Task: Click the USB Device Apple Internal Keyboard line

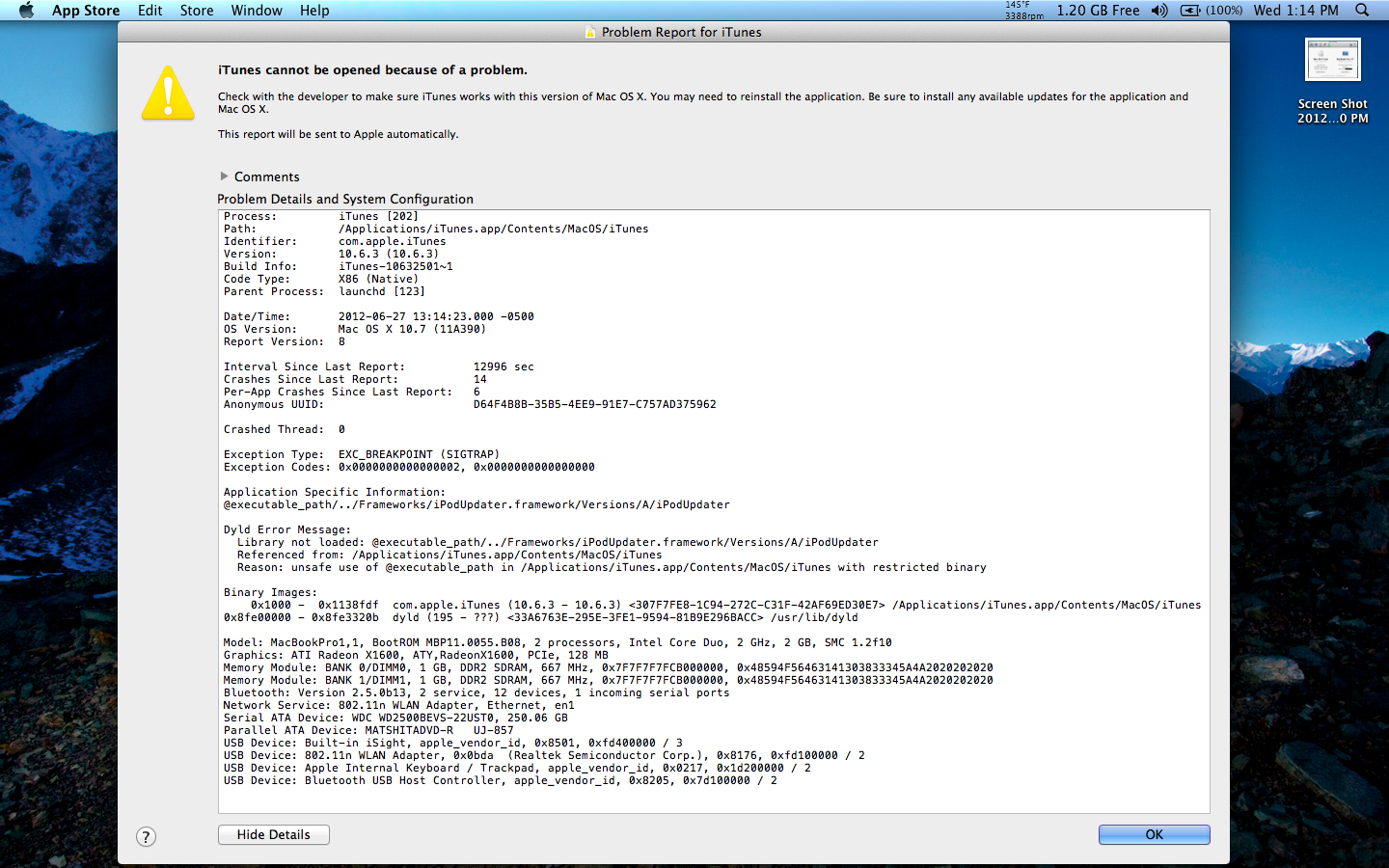Action: tap(517, 769)
